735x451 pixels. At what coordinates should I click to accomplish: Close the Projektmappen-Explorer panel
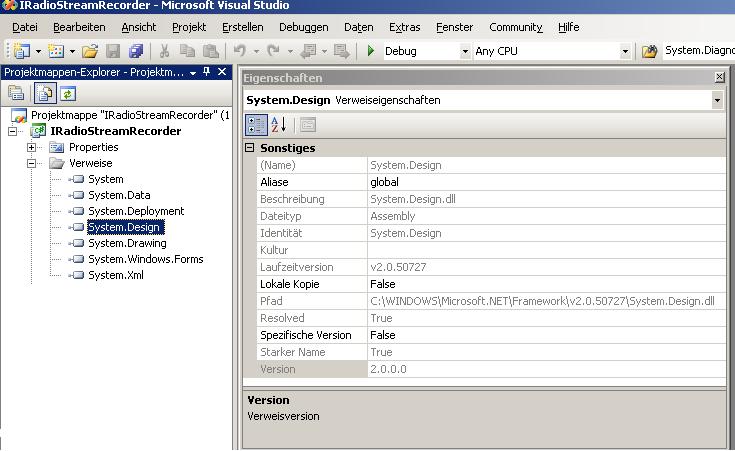pyautogui.click(x=222, y=72)
